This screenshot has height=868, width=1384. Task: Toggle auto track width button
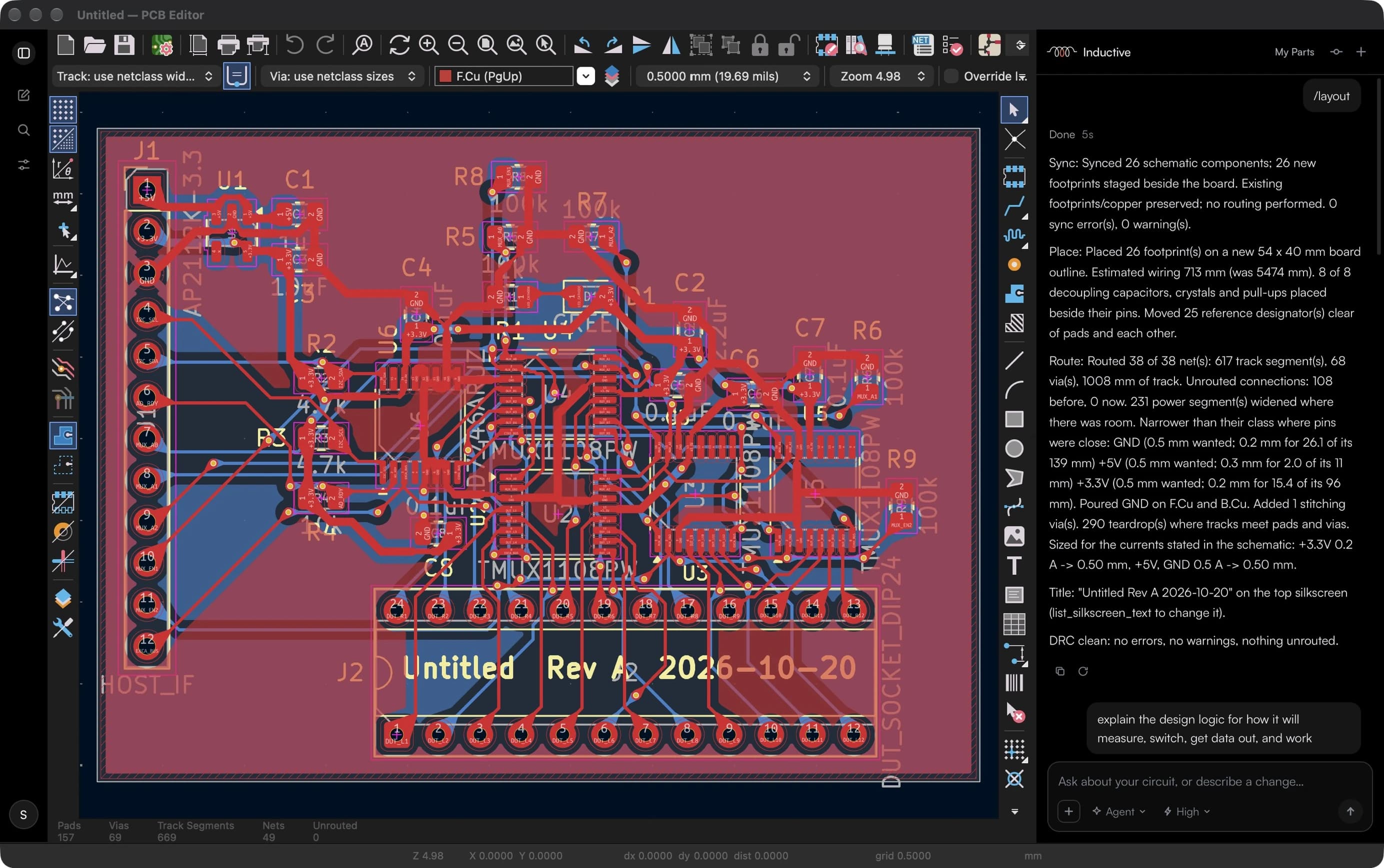click(x=236, y=76)
